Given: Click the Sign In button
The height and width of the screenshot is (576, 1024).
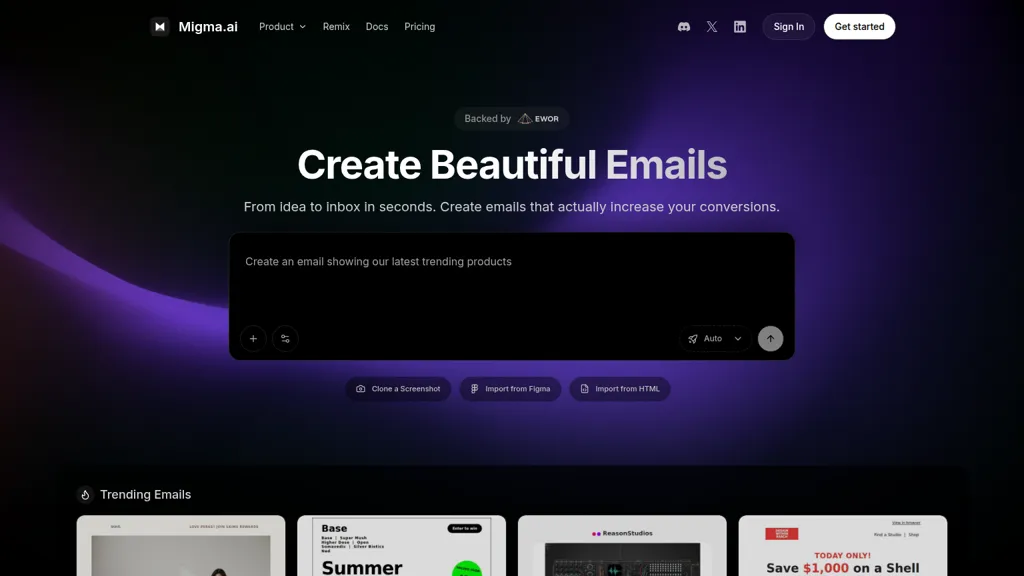Looking at the screenshot, I should pyautogui.click(x=788, y=27).
